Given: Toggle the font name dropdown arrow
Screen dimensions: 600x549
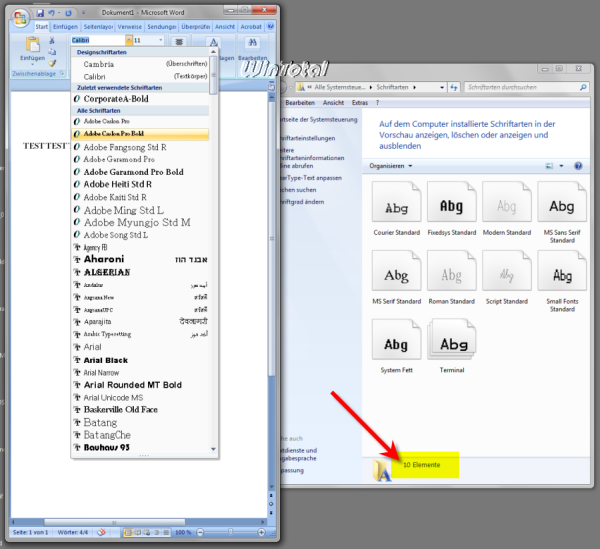Looking at the screenshot, I should point(129,40).
